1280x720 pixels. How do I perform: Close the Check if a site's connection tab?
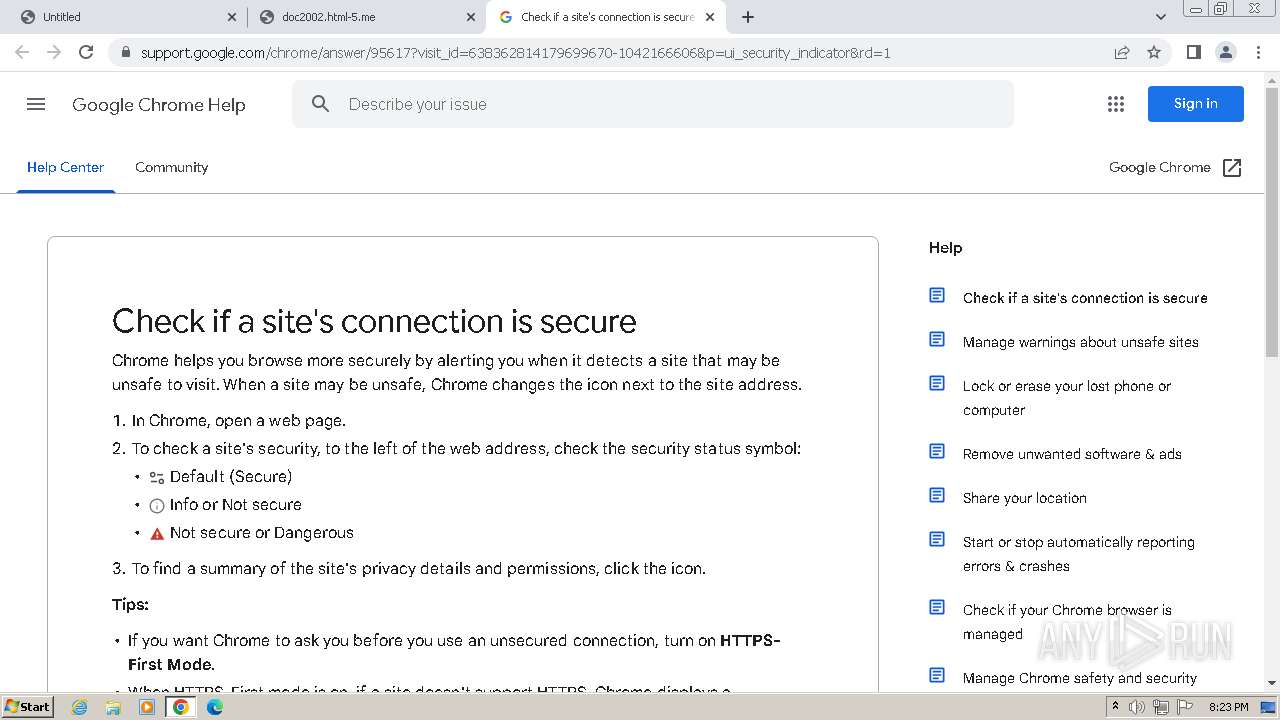[x=710, y=17]
